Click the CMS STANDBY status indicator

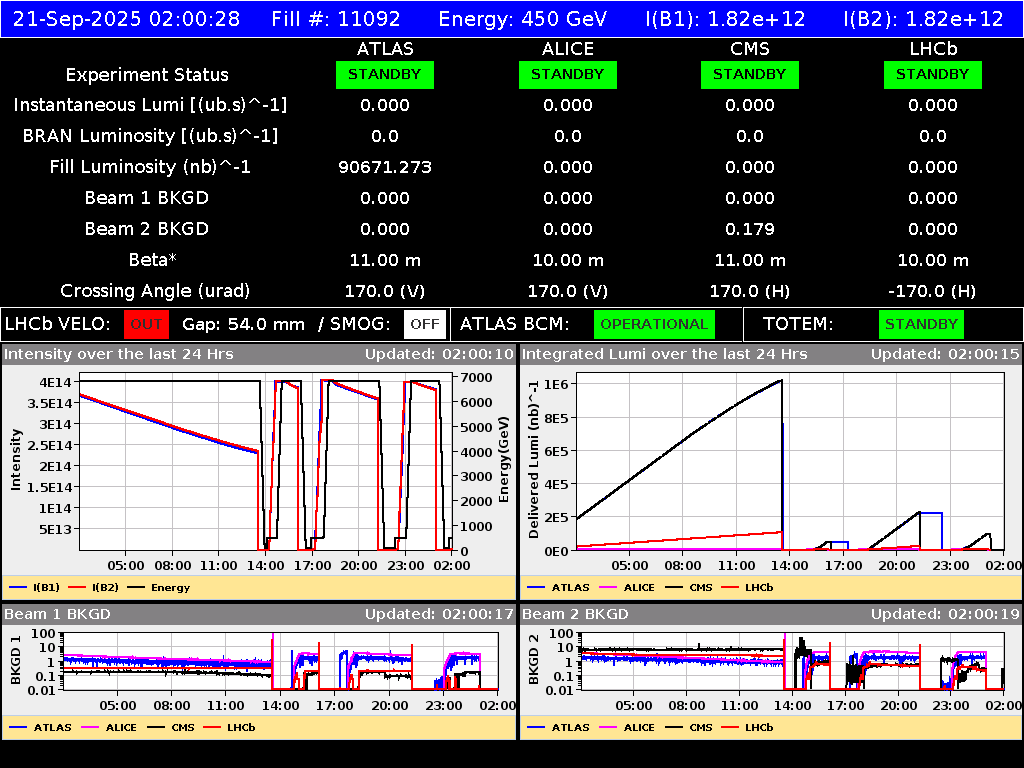pos(749,74)
